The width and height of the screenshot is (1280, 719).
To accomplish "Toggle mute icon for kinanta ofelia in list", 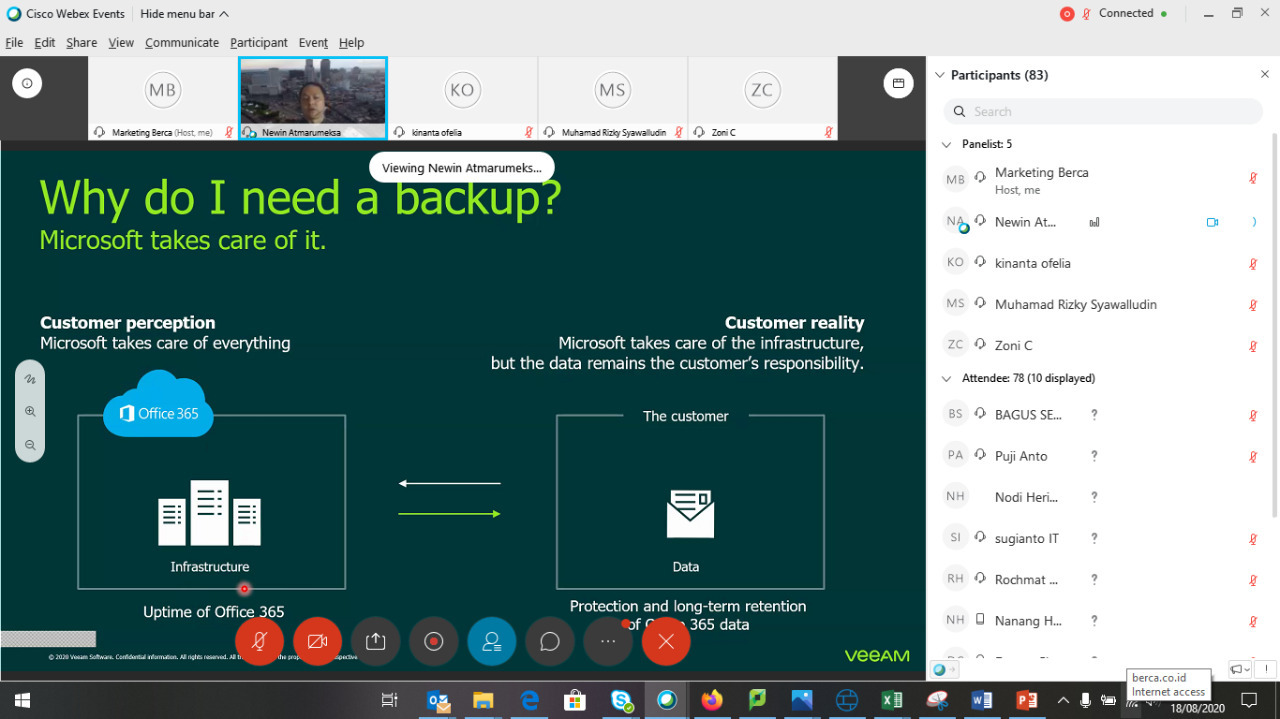I will (x=1253, y=264).
